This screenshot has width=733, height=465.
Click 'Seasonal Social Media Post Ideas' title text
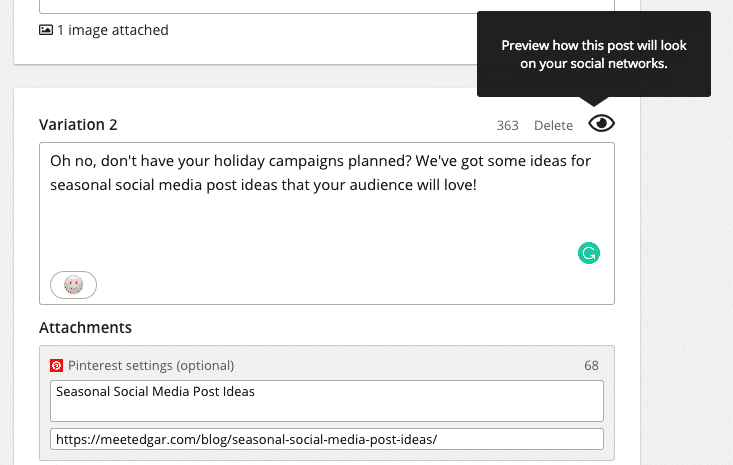point(155,392)
